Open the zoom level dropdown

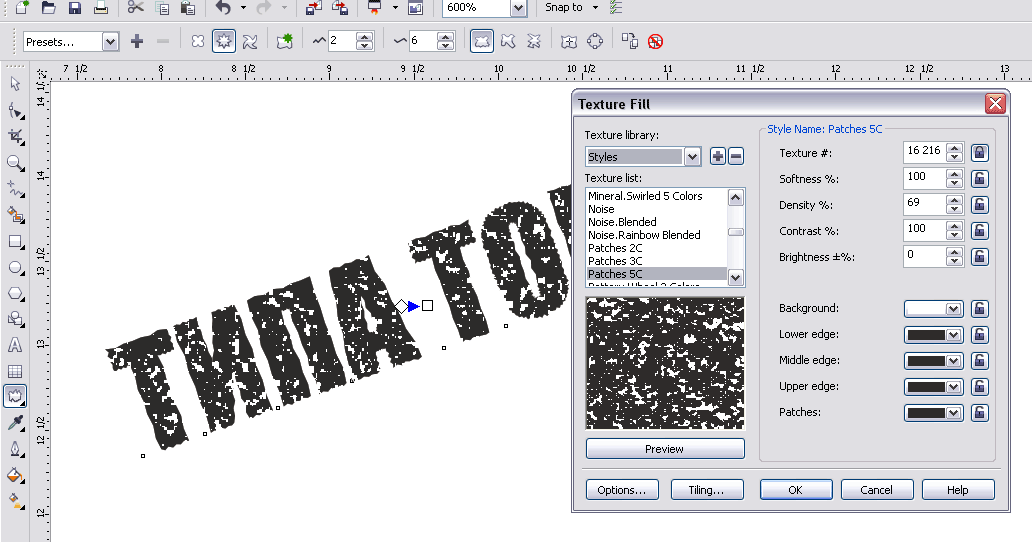[518, 8]
